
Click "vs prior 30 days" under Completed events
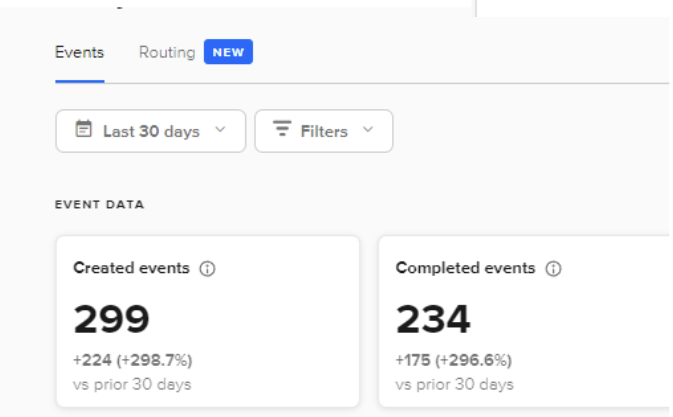[x=454, y=384]
